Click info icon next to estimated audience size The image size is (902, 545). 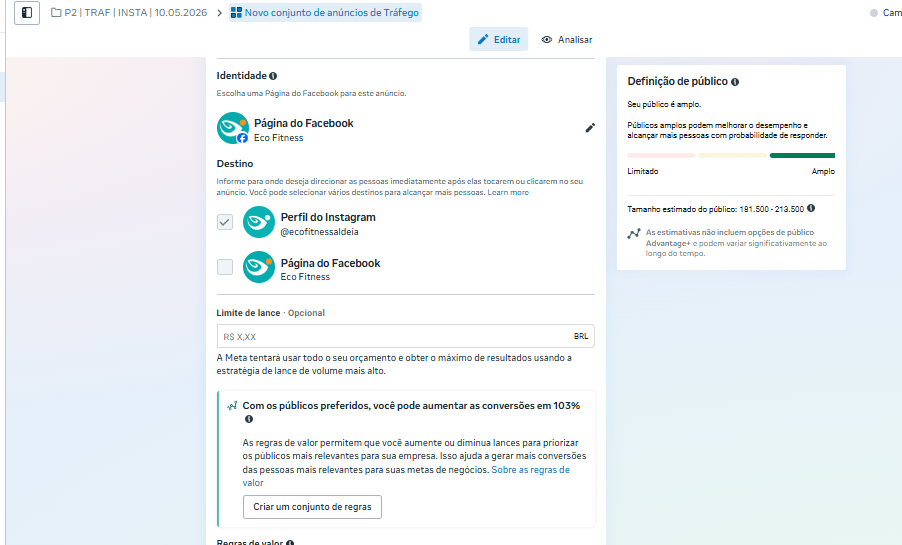coord(811,208)
